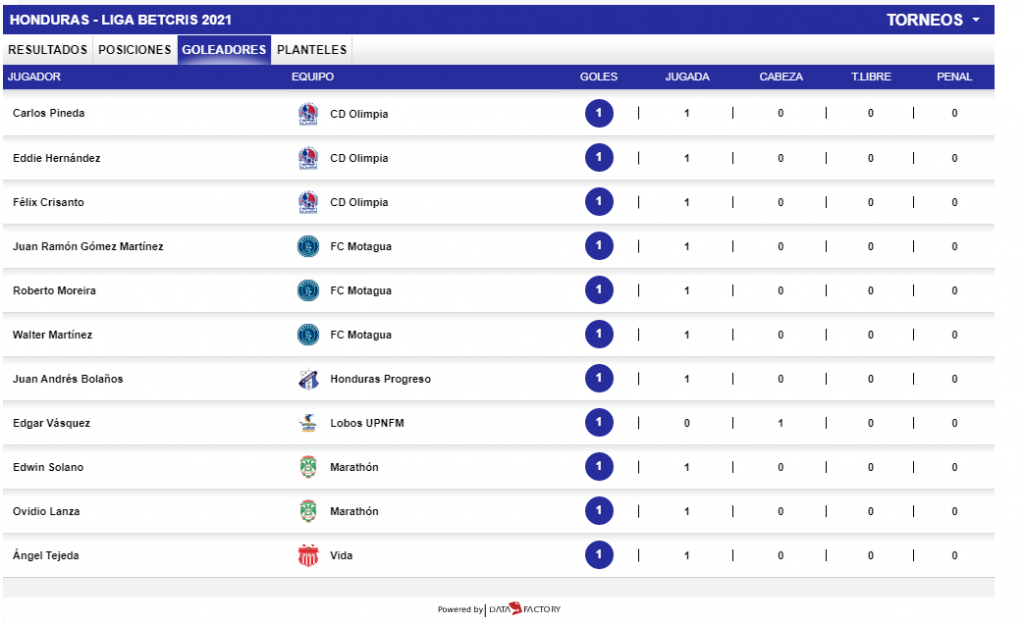
Task: Select player name Juan Ramón Gómez Martínez
Action: click(x=88, y=246)
